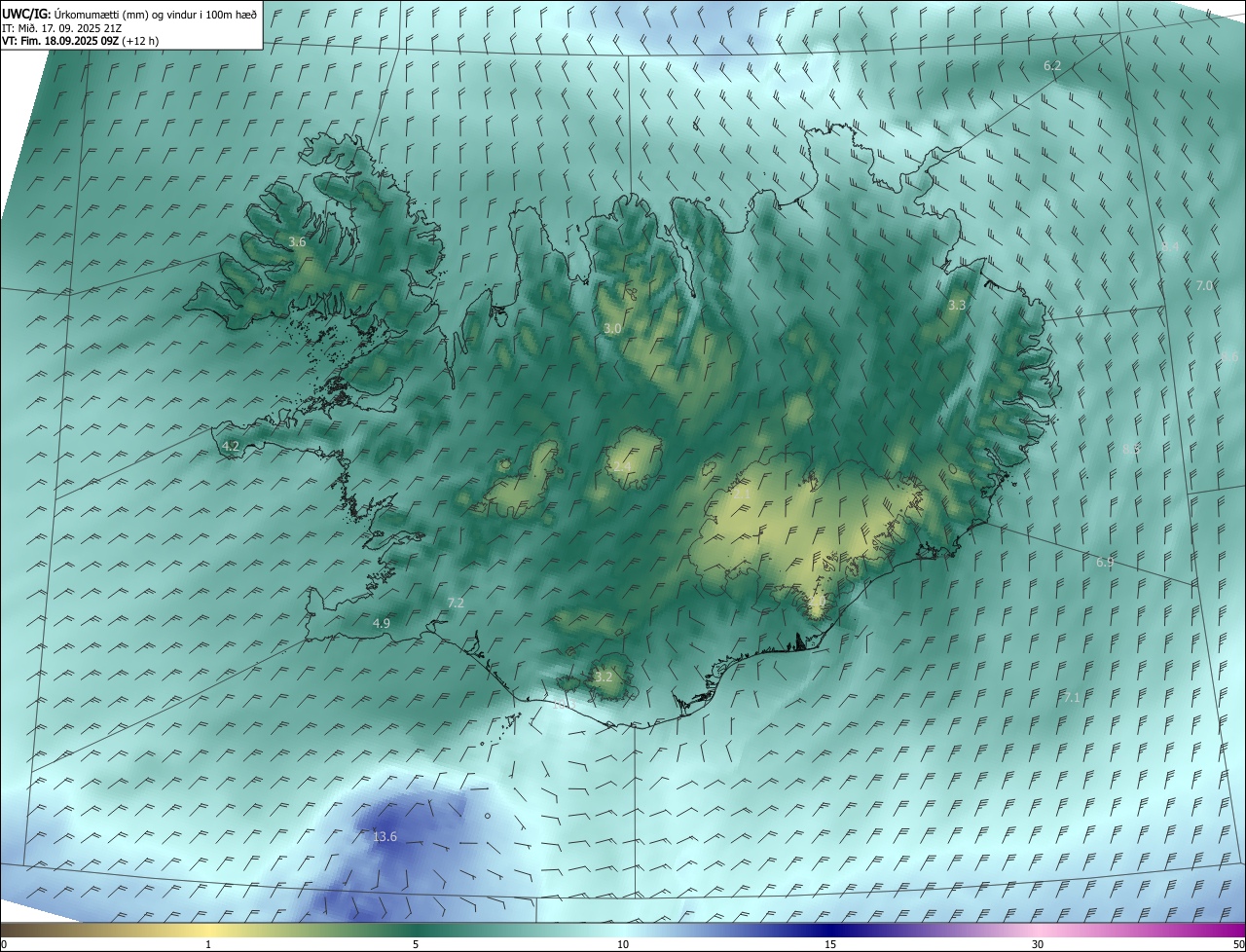Click the valid time 'VT: Fim. 18.09.2025 09Z'
This screenshot has width=1246, height=952.
pos(60,41)
